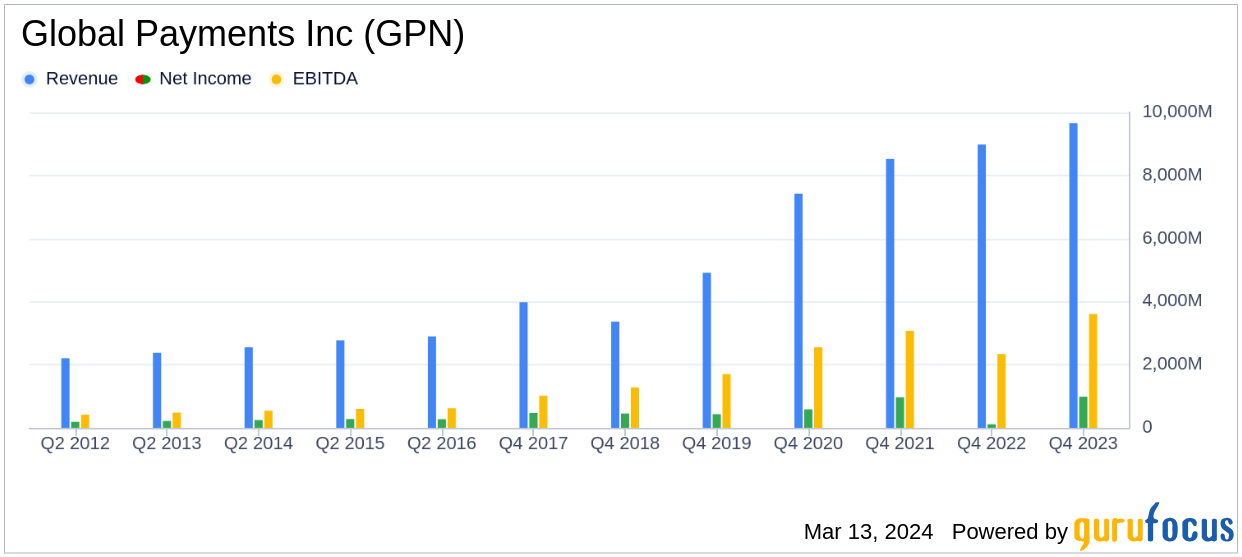Screen dimensions: 1242x557
Task: Click the Global Payments Inc (GPN) title
Action: (x=243, y=35)
